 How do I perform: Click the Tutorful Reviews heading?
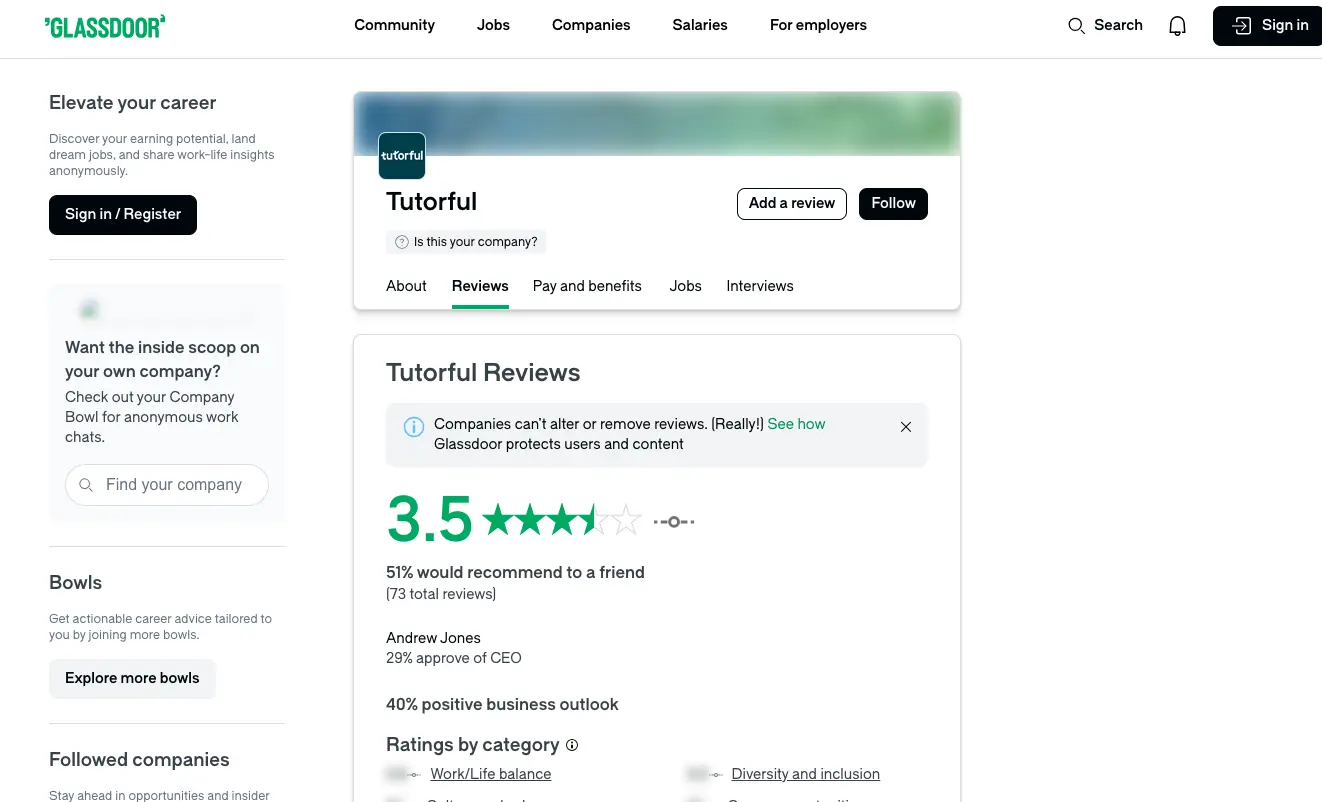[483, 373]
